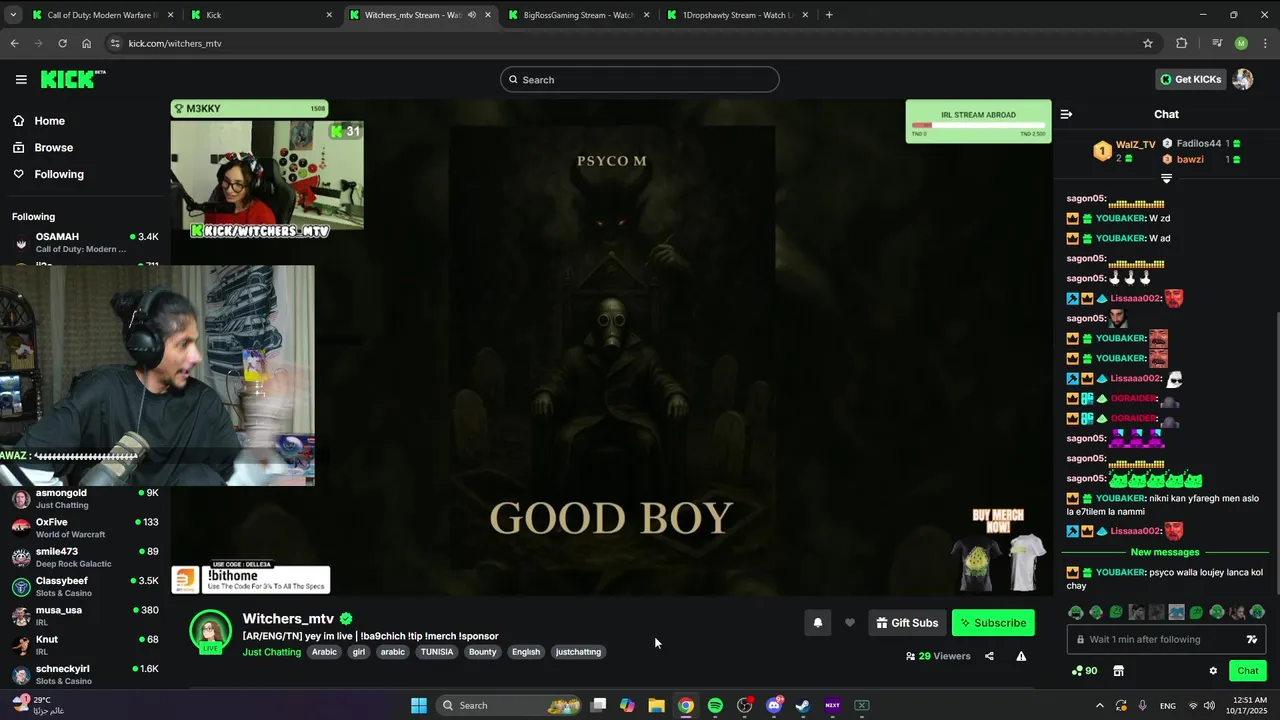Open the Just Chatting category link
This screenshot has height=720, width=1280.
(271, 652)
